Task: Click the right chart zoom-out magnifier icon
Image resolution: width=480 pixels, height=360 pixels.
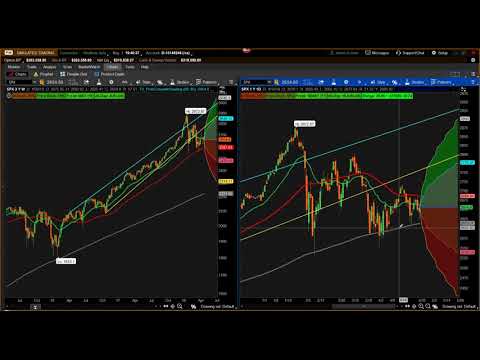Action: point(428,306)
